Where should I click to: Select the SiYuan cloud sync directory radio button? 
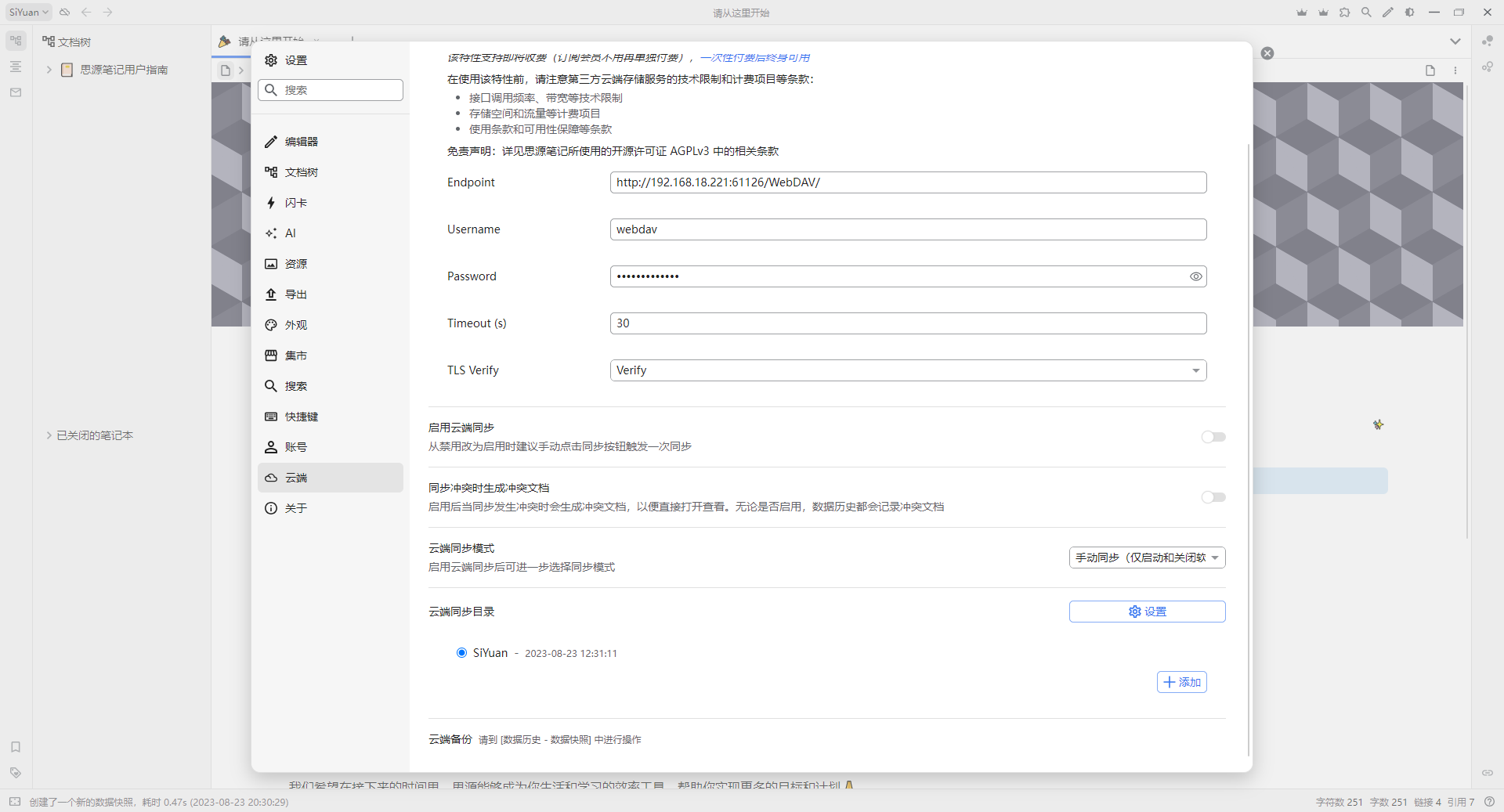pos(461,652)
